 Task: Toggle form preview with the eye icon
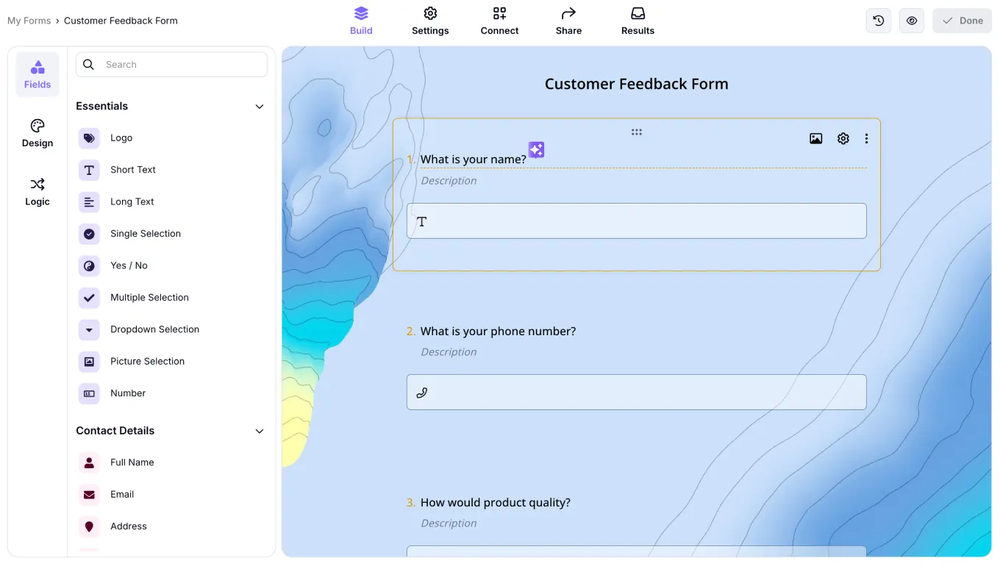click(x=911, y=21)
